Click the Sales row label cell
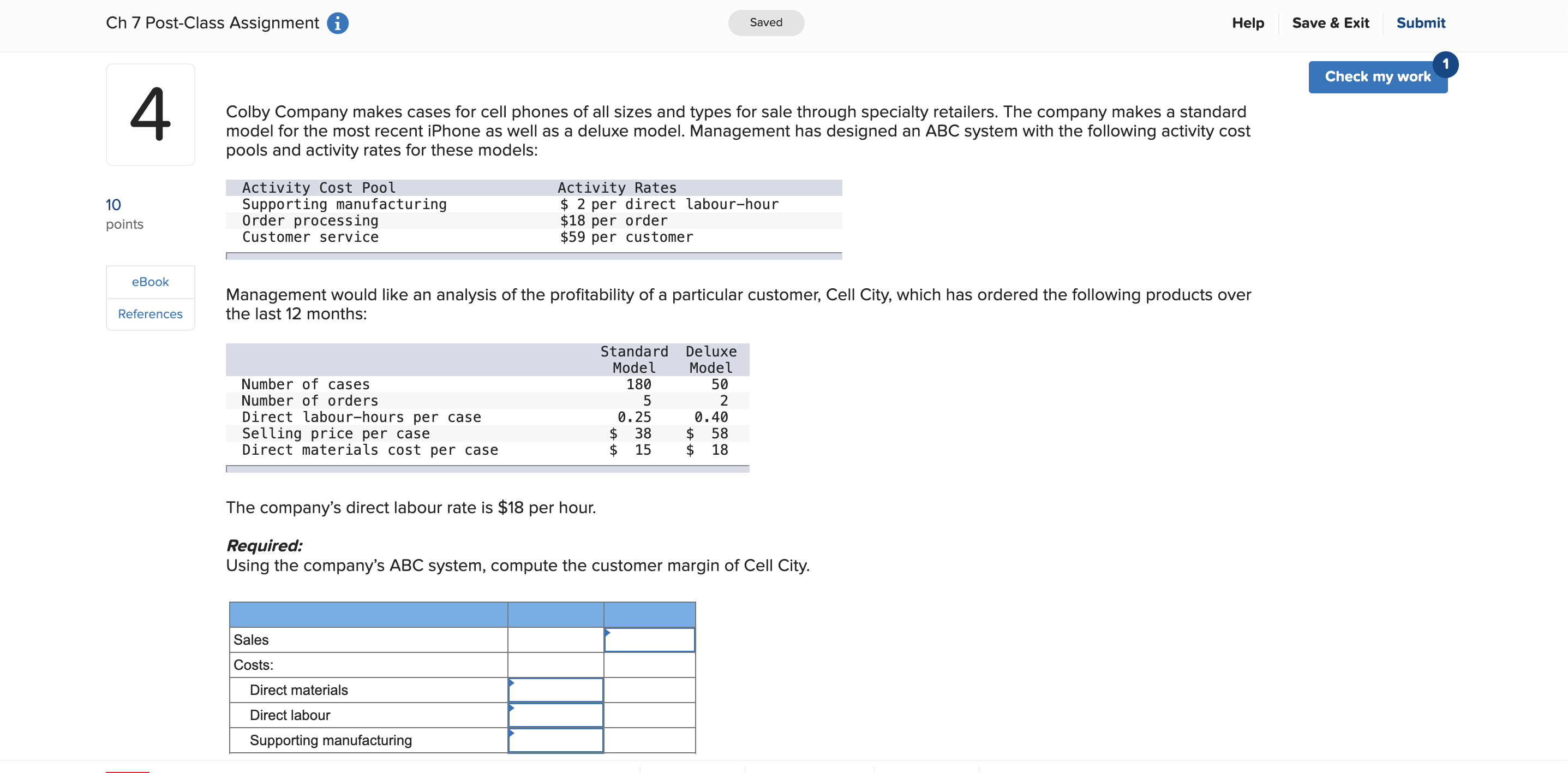 point(368,640)
